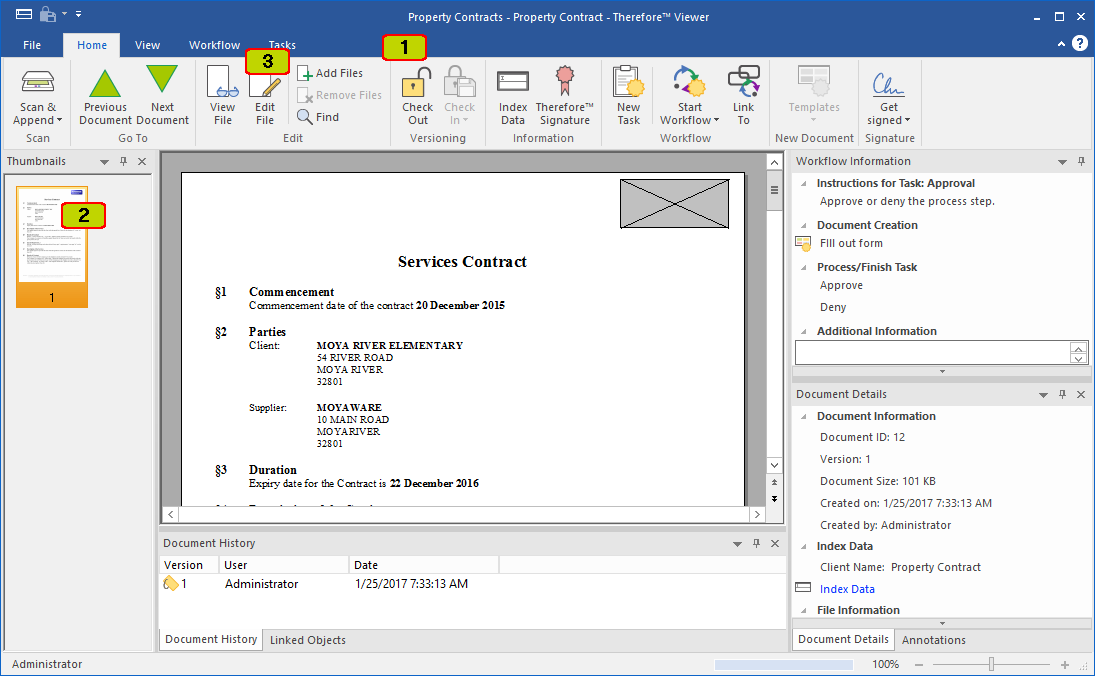Image resolution: width=1095 pixels, height=676 pixels.
Task: Pin the Document History panel
Action: pyautogui.click(x=756, y=543)
